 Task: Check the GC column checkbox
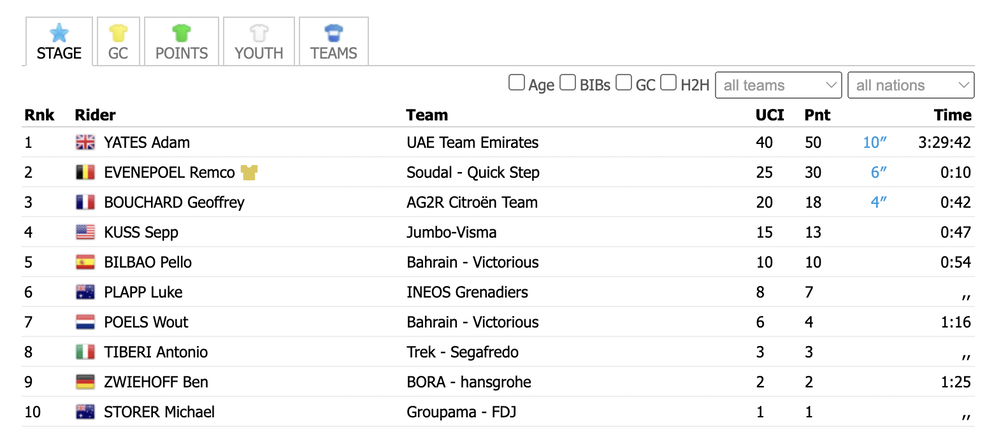pos(624,83)
